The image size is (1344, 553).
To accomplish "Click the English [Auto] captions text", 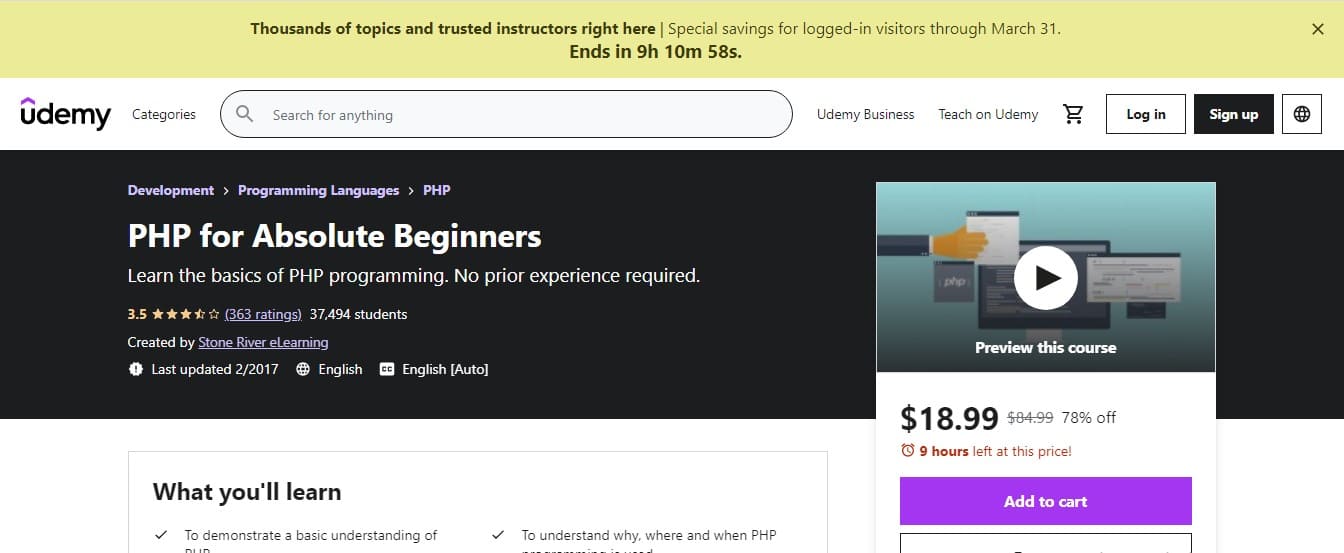I will [445, 369].
